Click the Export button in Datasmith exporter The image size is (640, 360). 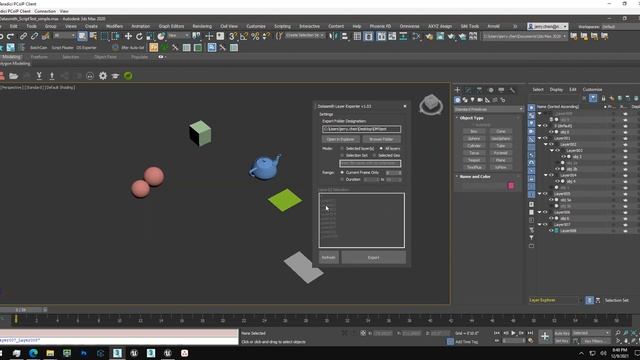pos(373,258)
